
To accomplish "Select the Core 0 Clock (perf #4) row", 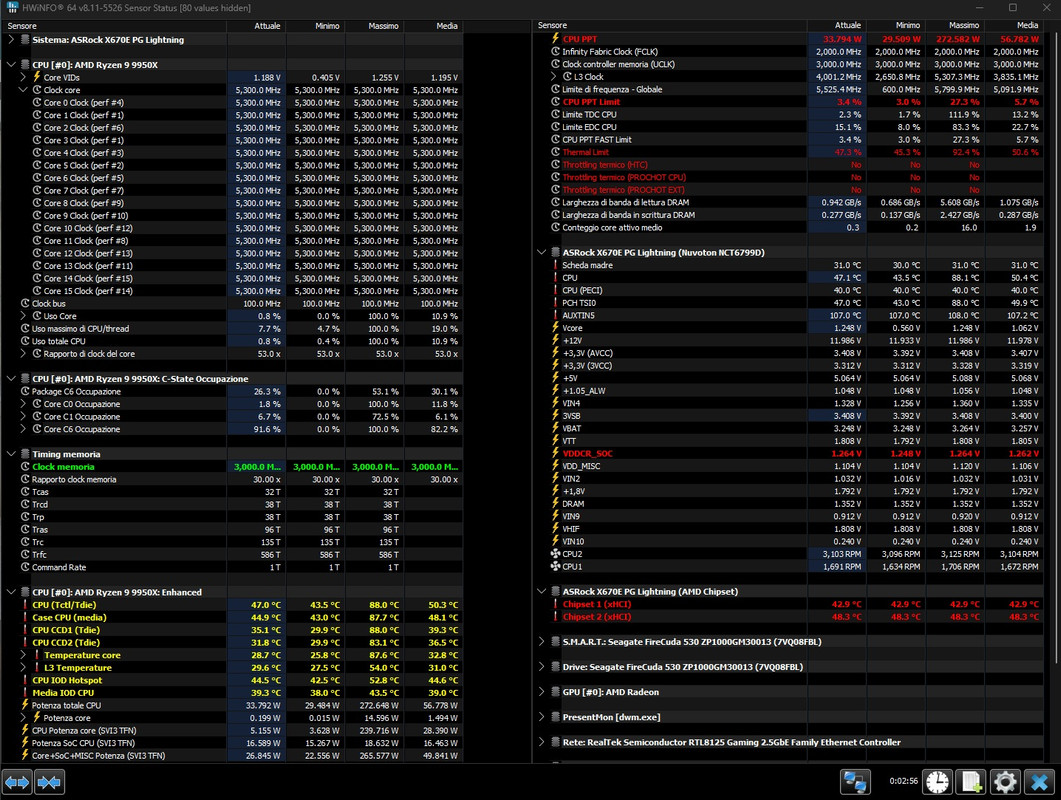I will click(233, 102).
